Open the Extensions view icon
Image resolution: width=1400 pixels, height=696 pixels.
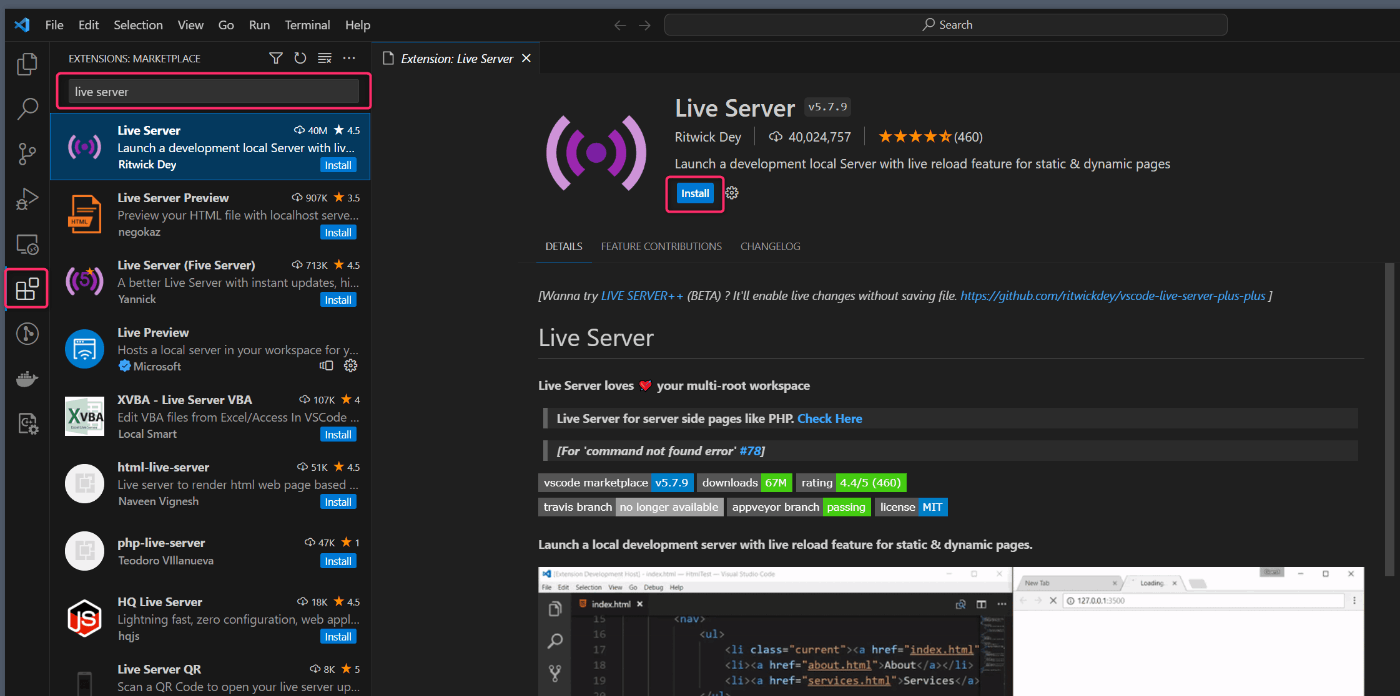coord(27,290)
